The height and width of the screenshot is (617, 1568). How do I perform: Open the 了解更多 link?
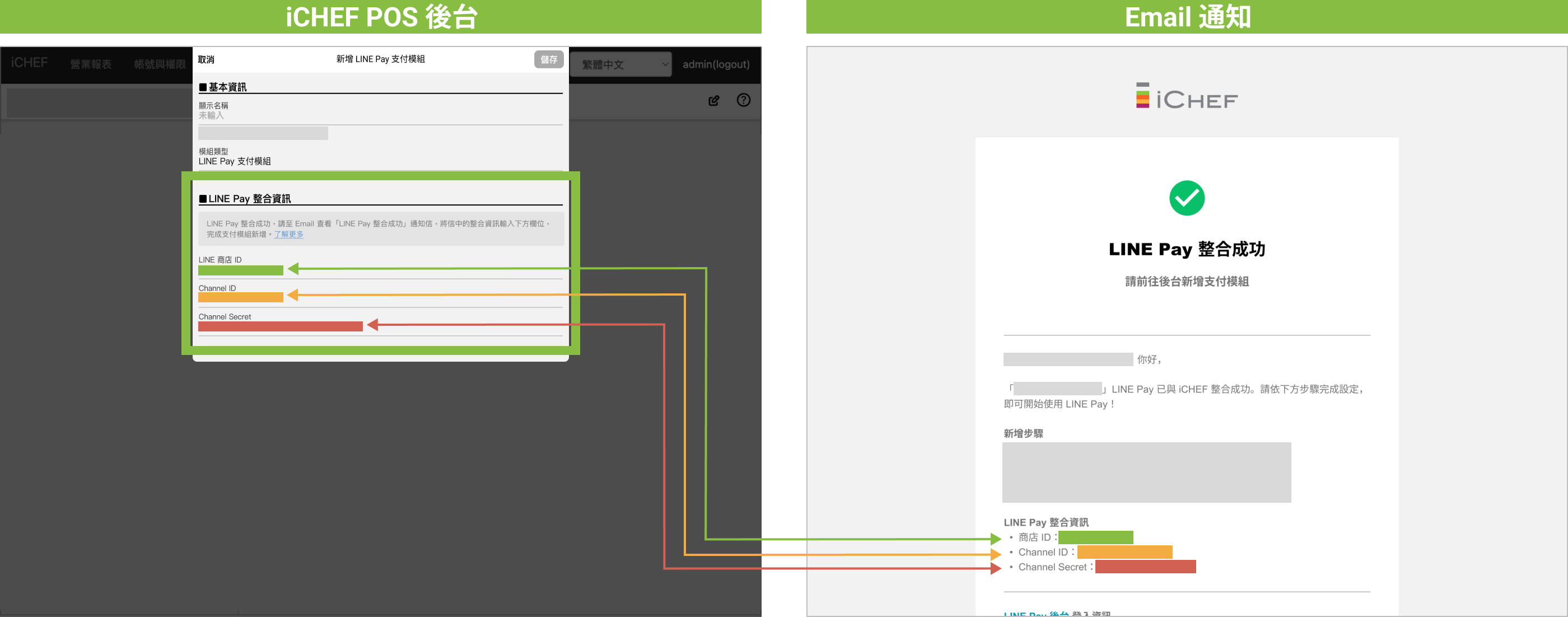(288, 234)
